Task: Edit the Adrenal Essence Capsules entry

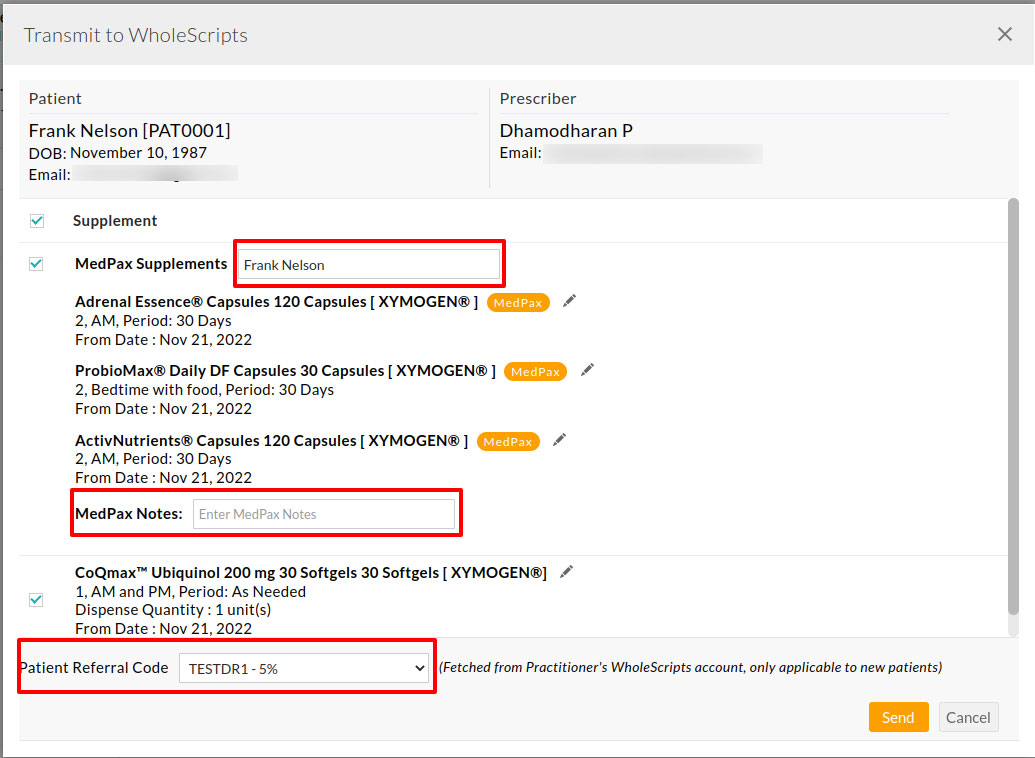Action: pos(569,301)
